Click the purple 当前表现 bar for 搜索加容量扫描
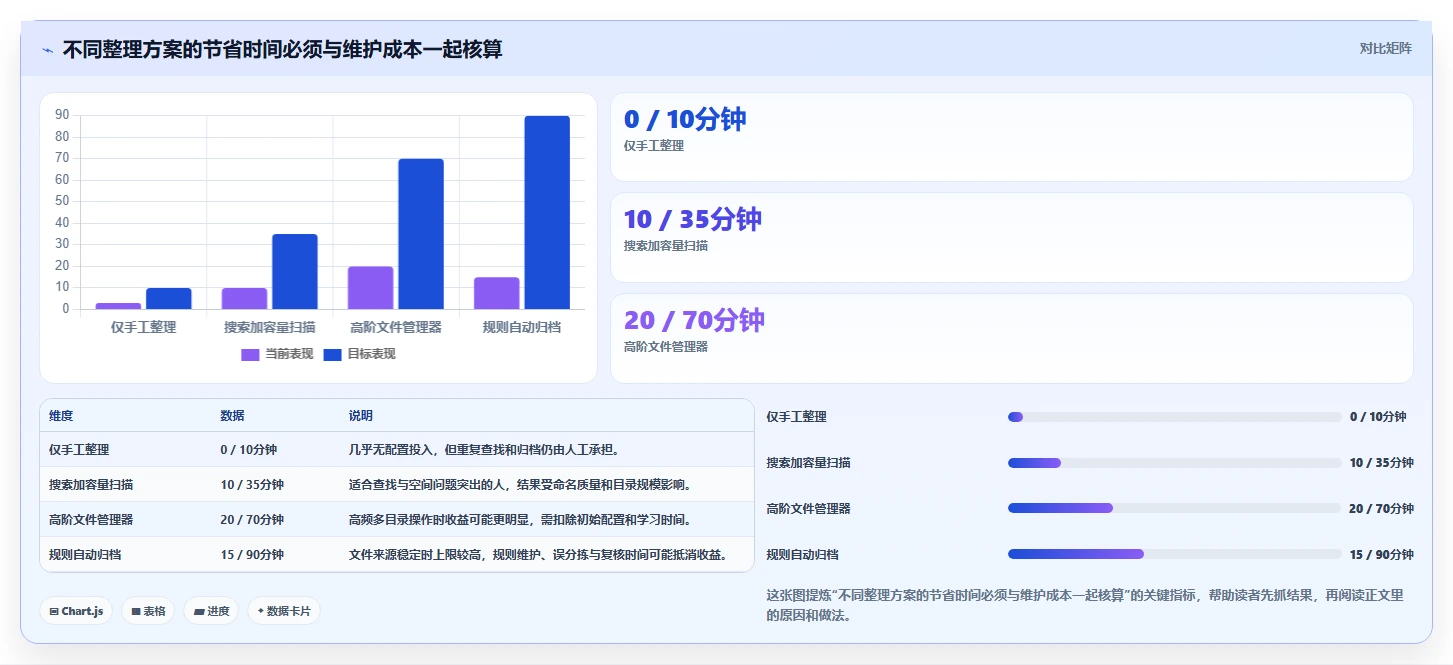Viewport: 1453px width, 665px height. tap(244, 299)
